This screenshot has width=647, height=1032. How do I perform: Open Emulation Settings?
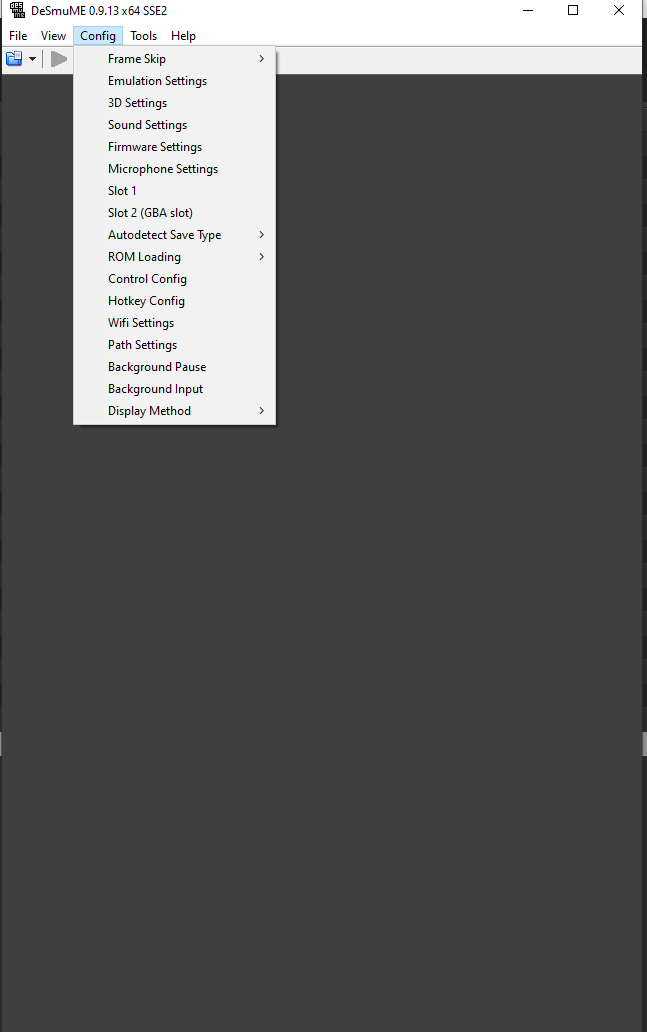click(x=174, y=81)
